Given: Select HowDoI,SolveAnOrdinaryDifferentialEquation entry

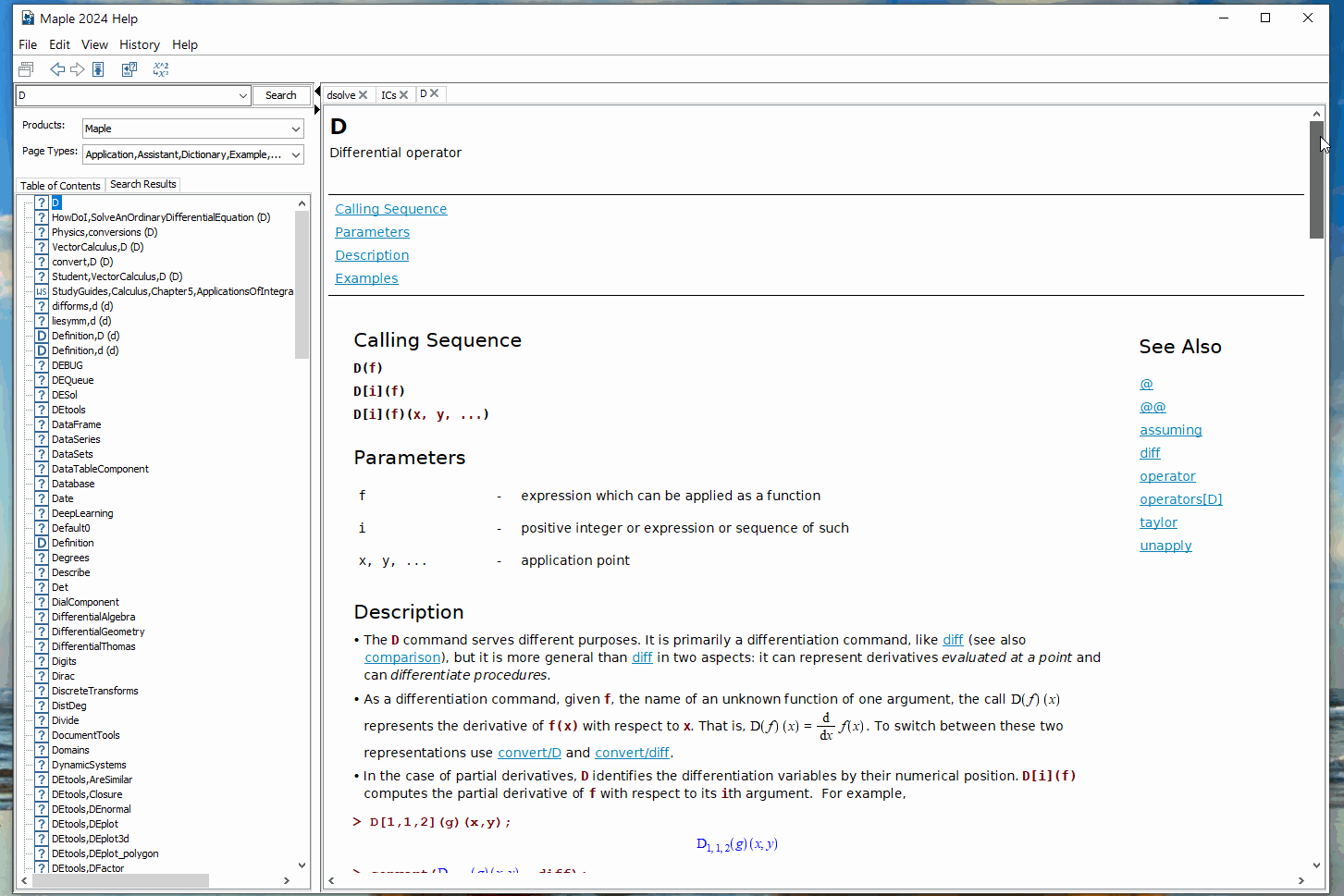Looking at the screenshot, I should click(161, 217).
